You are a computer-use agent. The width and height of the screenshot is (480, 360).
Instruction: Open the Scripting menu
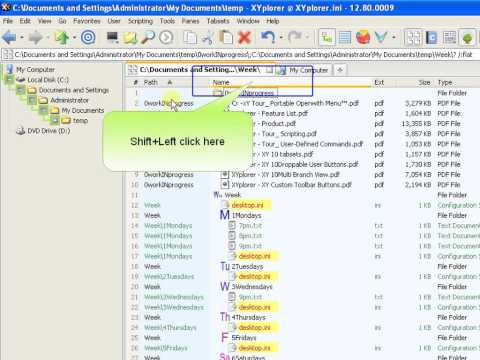click(x=140, y=21)
